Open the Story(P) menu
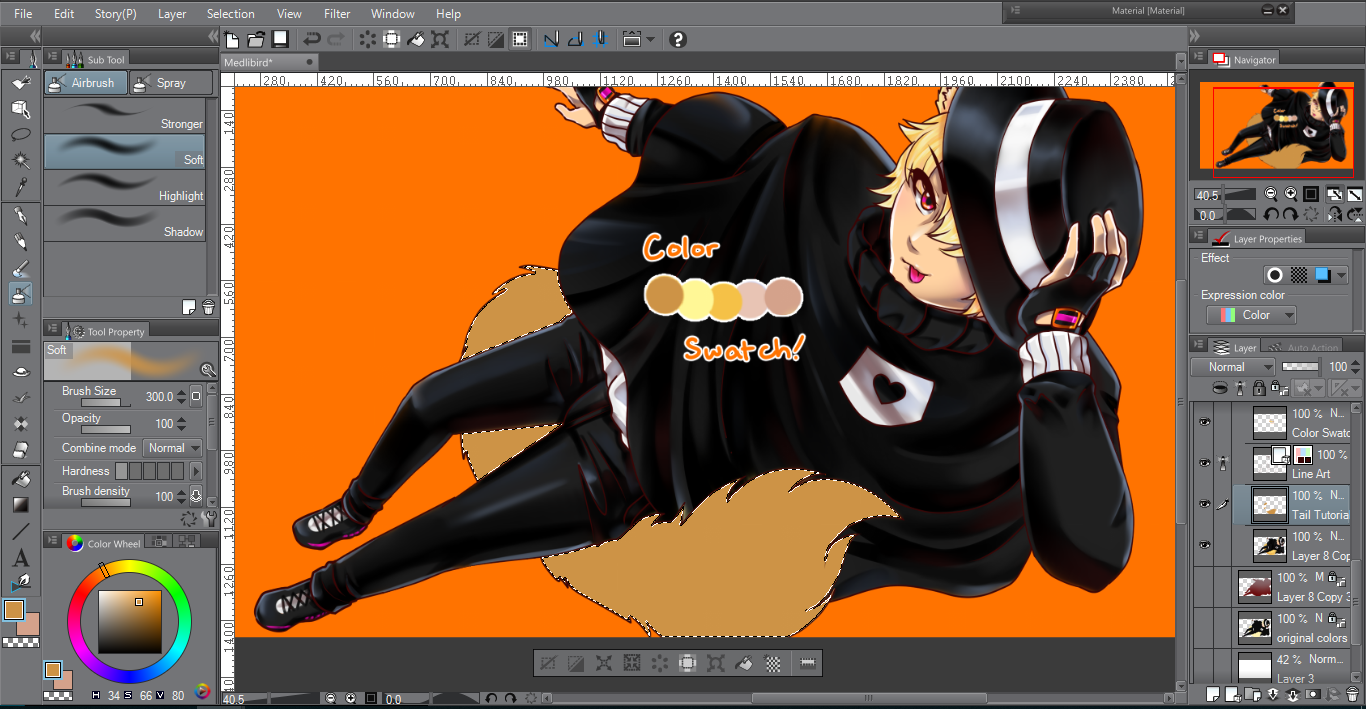This screenshot has width=1366, height=709. click(116, 14)
